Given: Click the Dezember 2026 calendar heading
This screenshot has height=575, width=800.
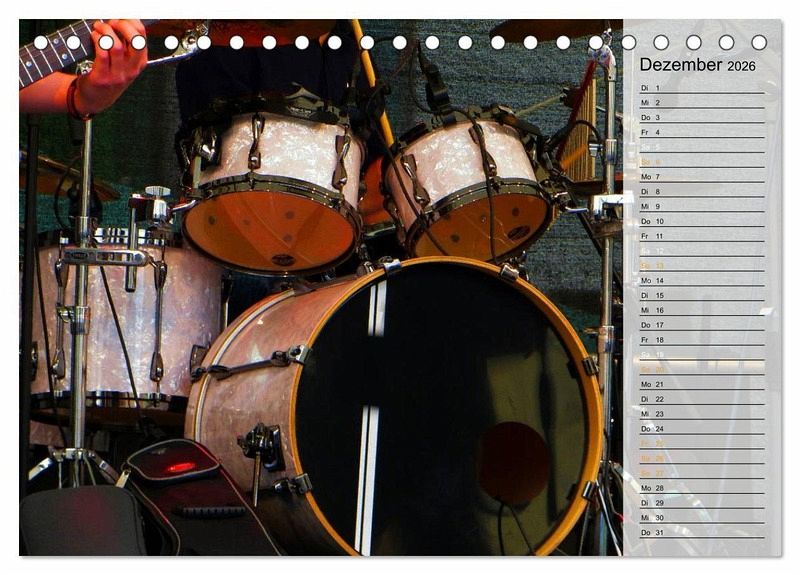Looking at the screenshot, I should pos(697,65).
